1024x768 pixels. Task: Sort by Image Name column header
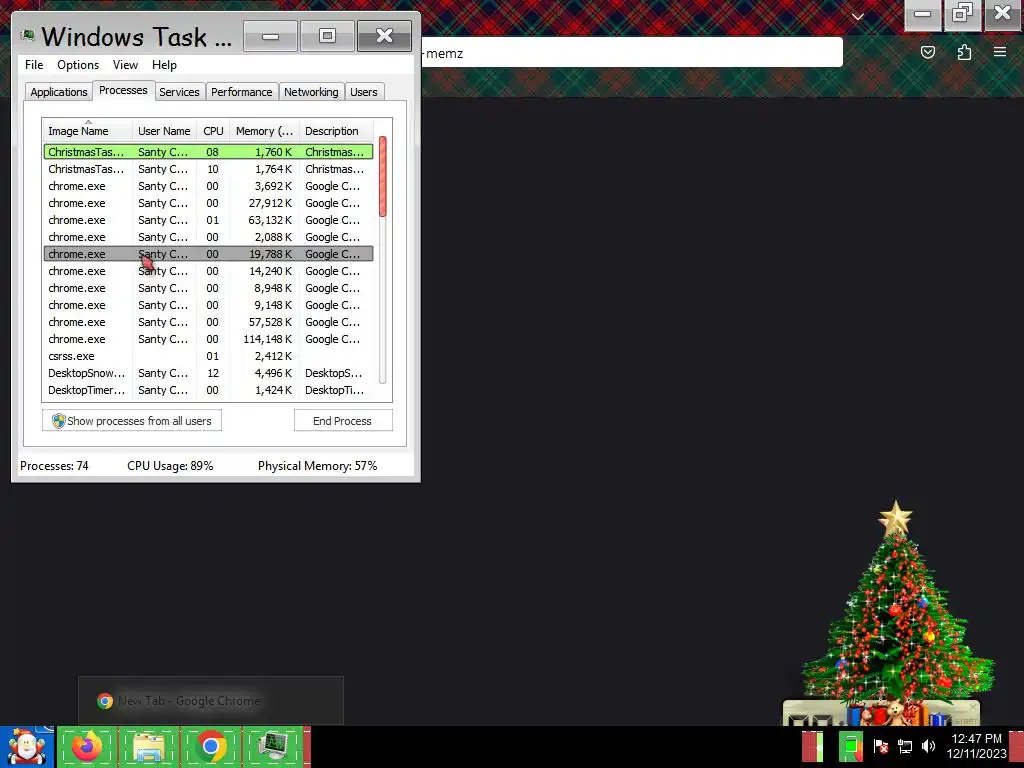(88, 131)
